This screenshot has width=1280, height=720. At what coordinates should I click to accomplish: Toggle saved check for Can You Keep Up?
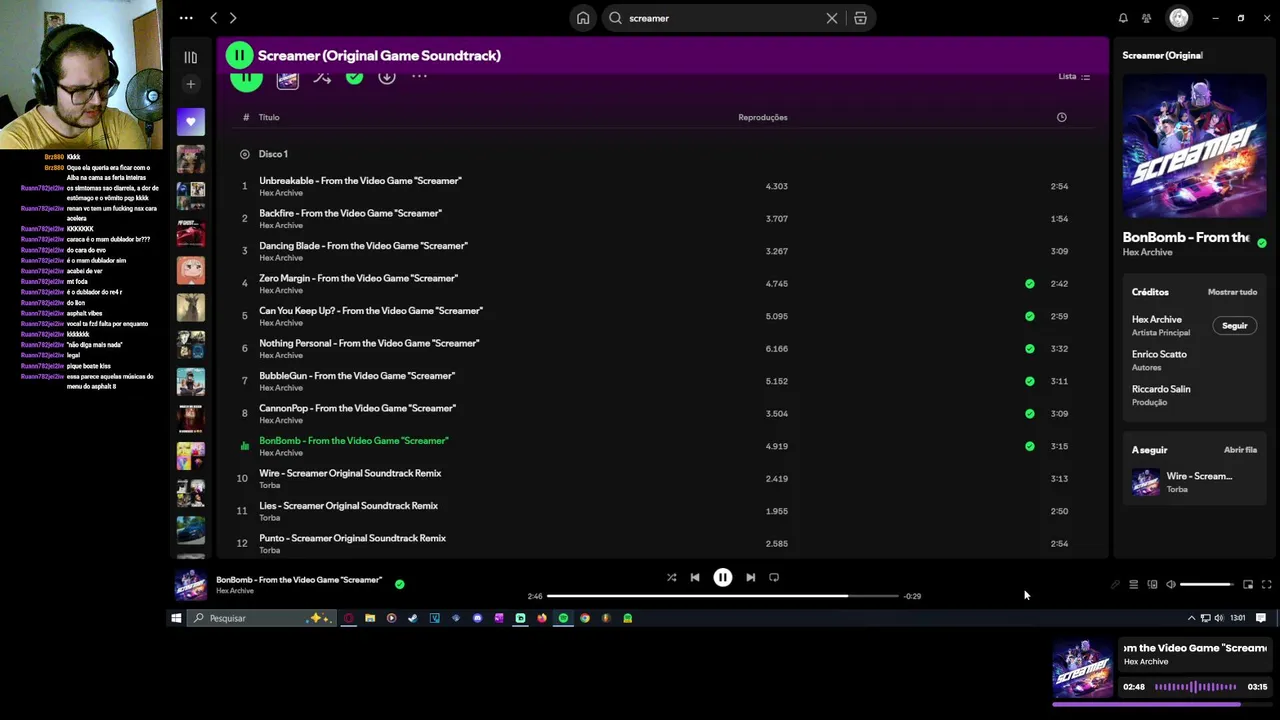coord(1029,316)
